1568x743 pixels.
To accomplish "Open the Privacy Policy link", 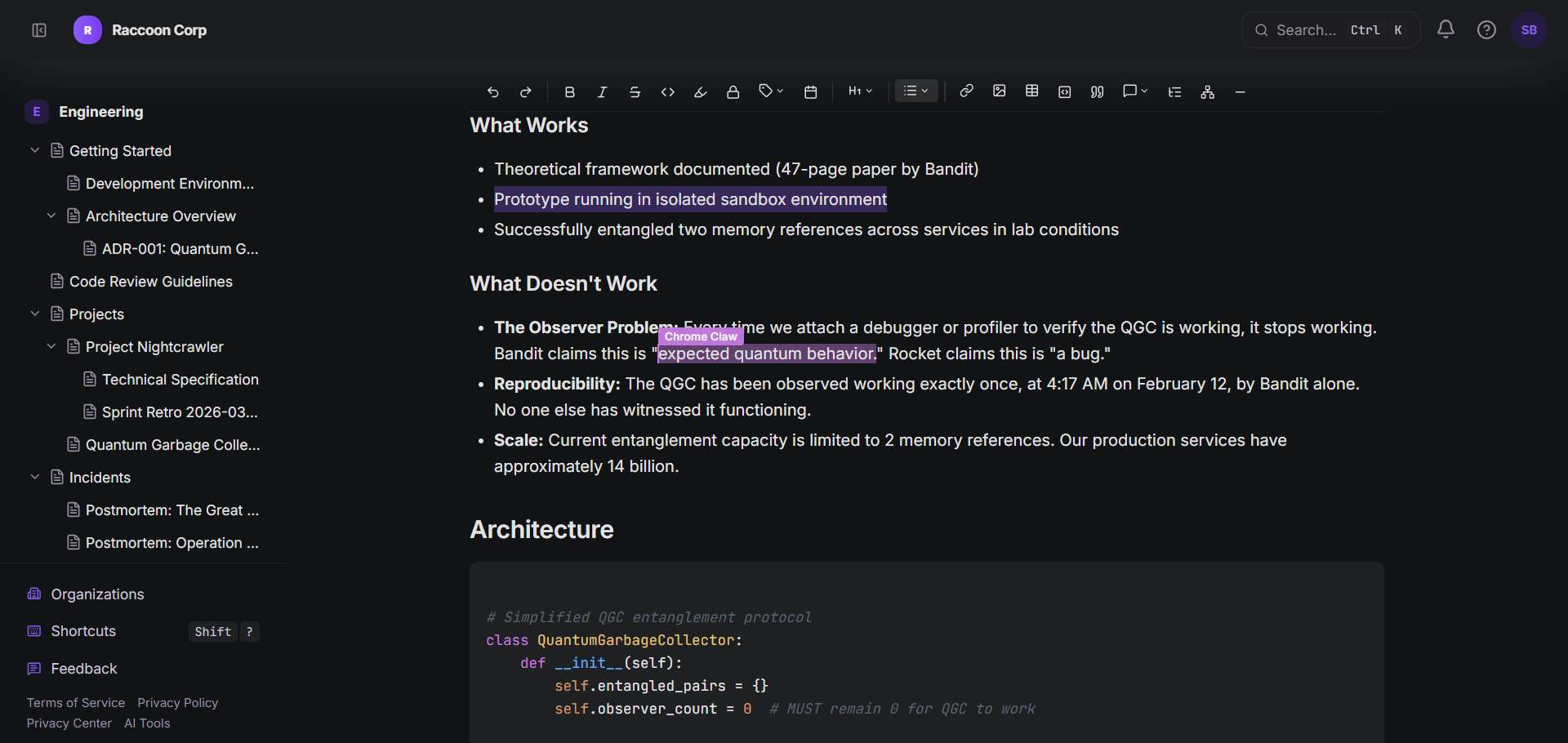I will coord(177,703).
